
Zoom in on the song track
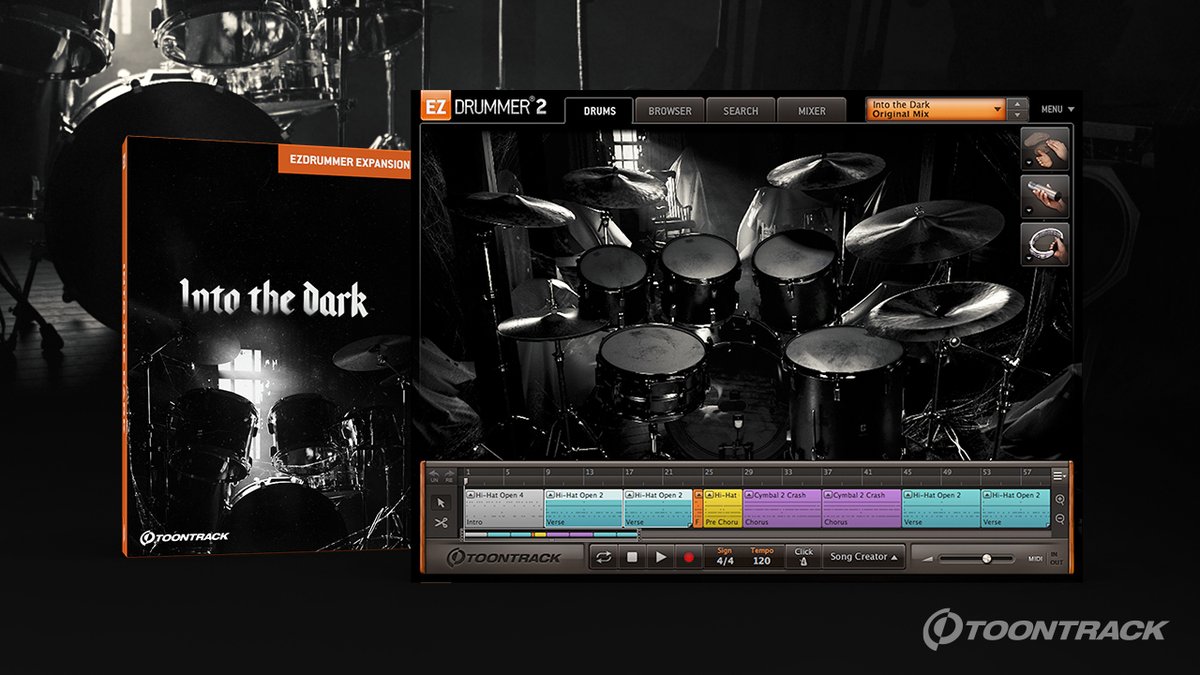(1060, 499)
